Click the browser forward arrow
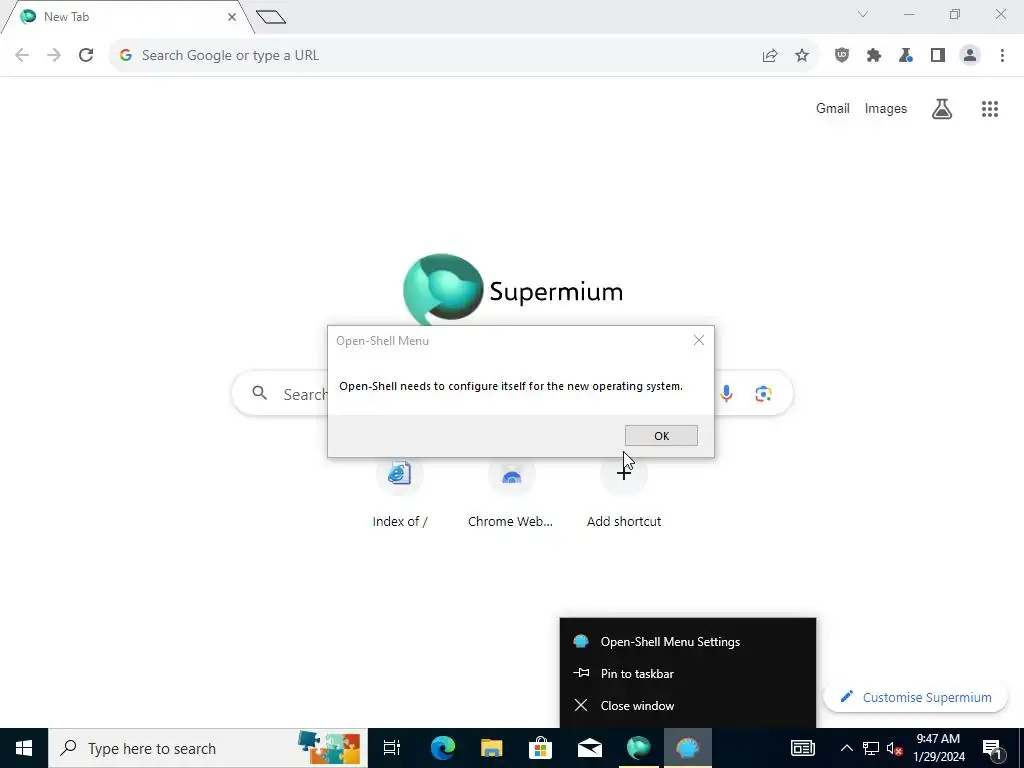This screenshot has height=768, width=1024. (54, 56)
